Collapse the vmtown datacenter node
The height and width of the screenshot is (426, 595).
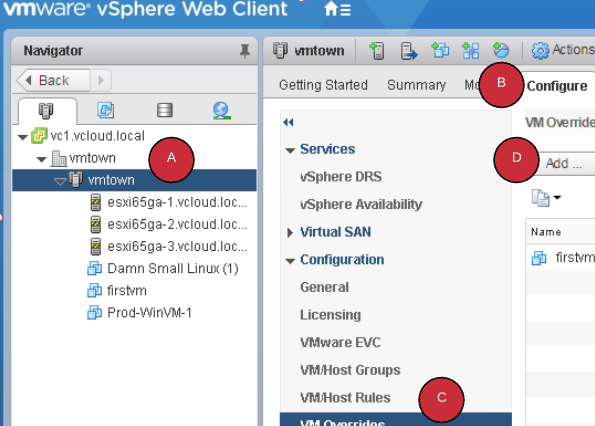point(41,159)
